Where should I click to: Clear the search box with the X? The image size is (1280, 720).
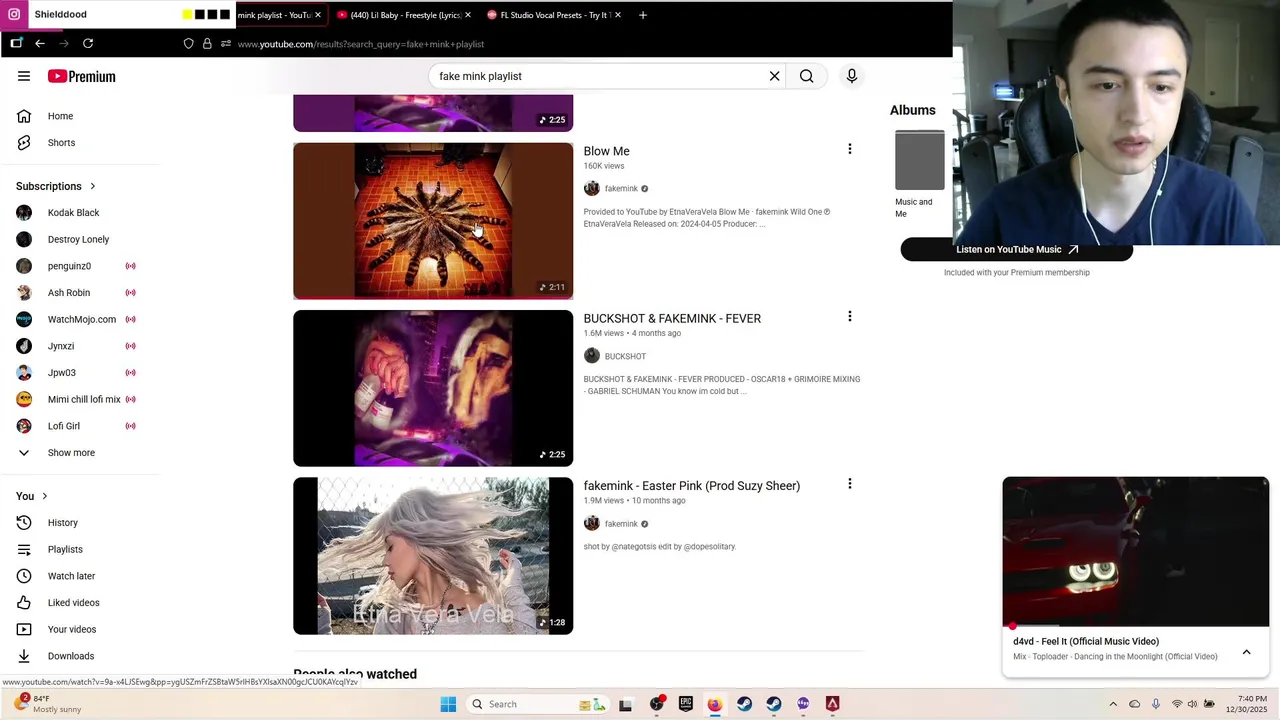(x=774, y=76)
